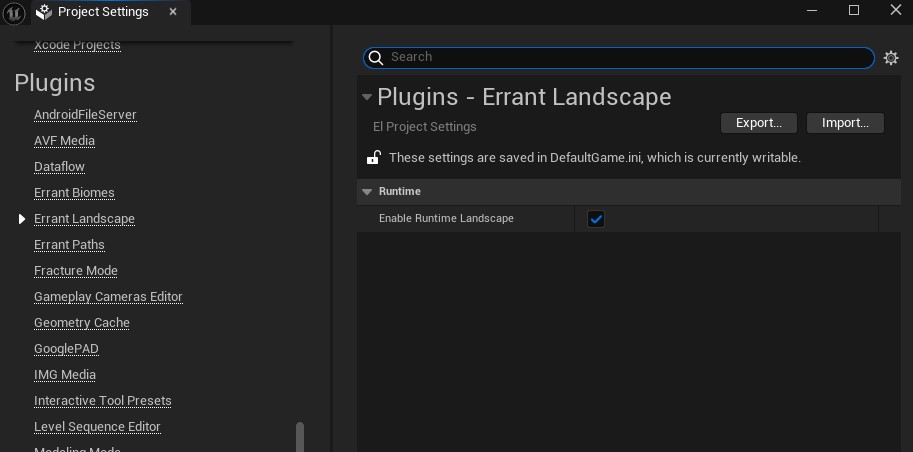
Task: Click the Enable Runtime Landscape label
Action: 446,218
